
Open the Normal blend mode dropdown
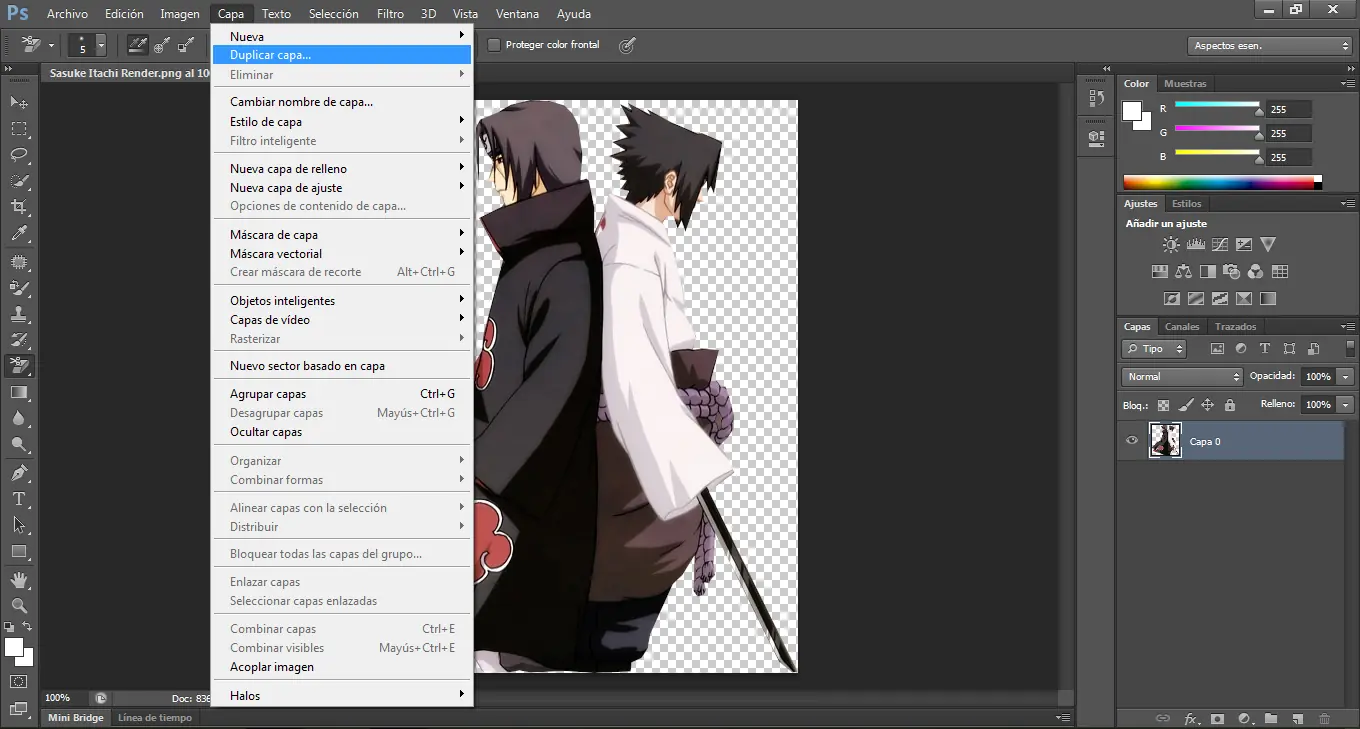pyautogui.click(x=1182, y=377)
